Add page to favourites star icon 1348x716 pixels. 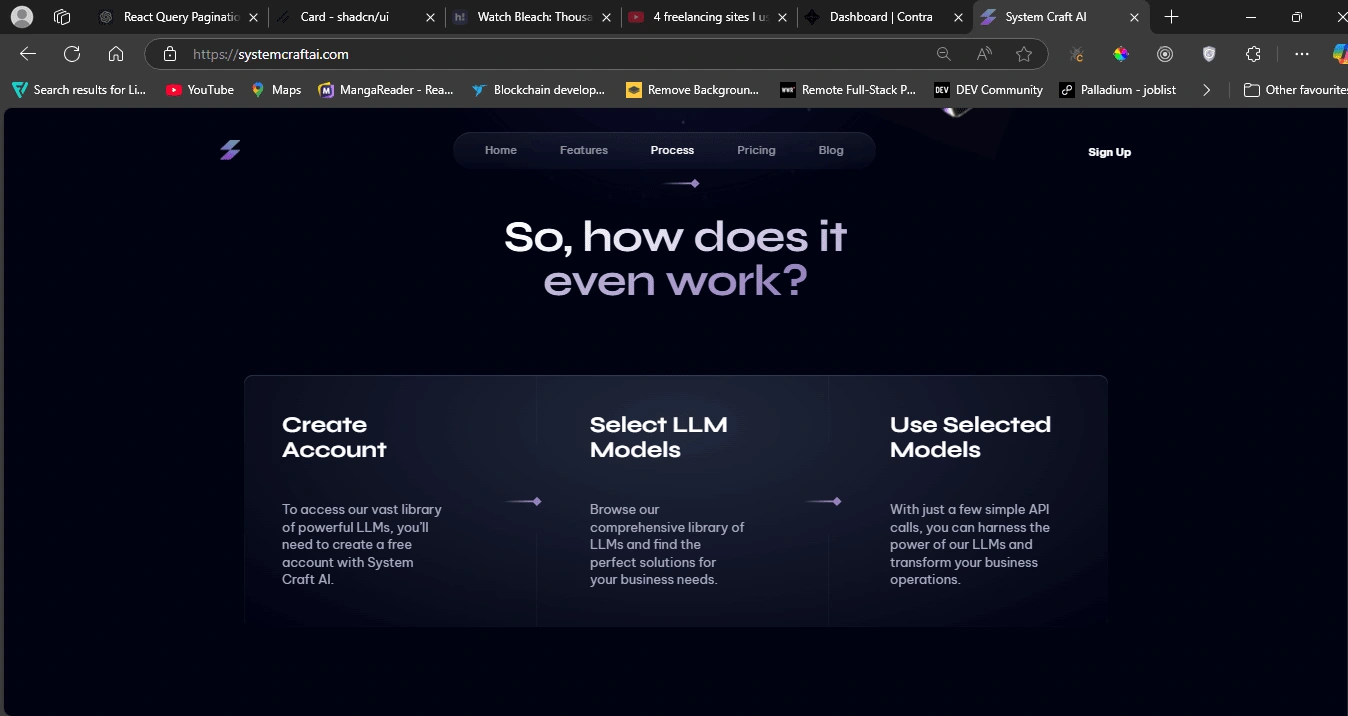pos(1024,54)
